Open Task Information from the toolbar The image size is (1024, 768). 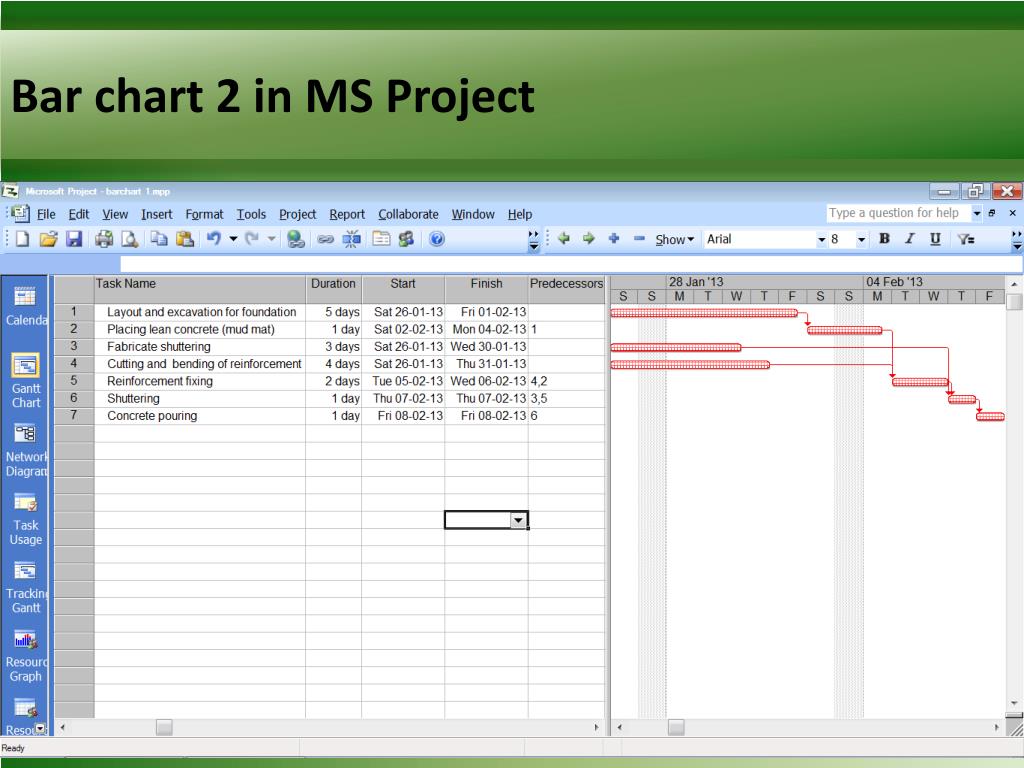pos(381,239)
